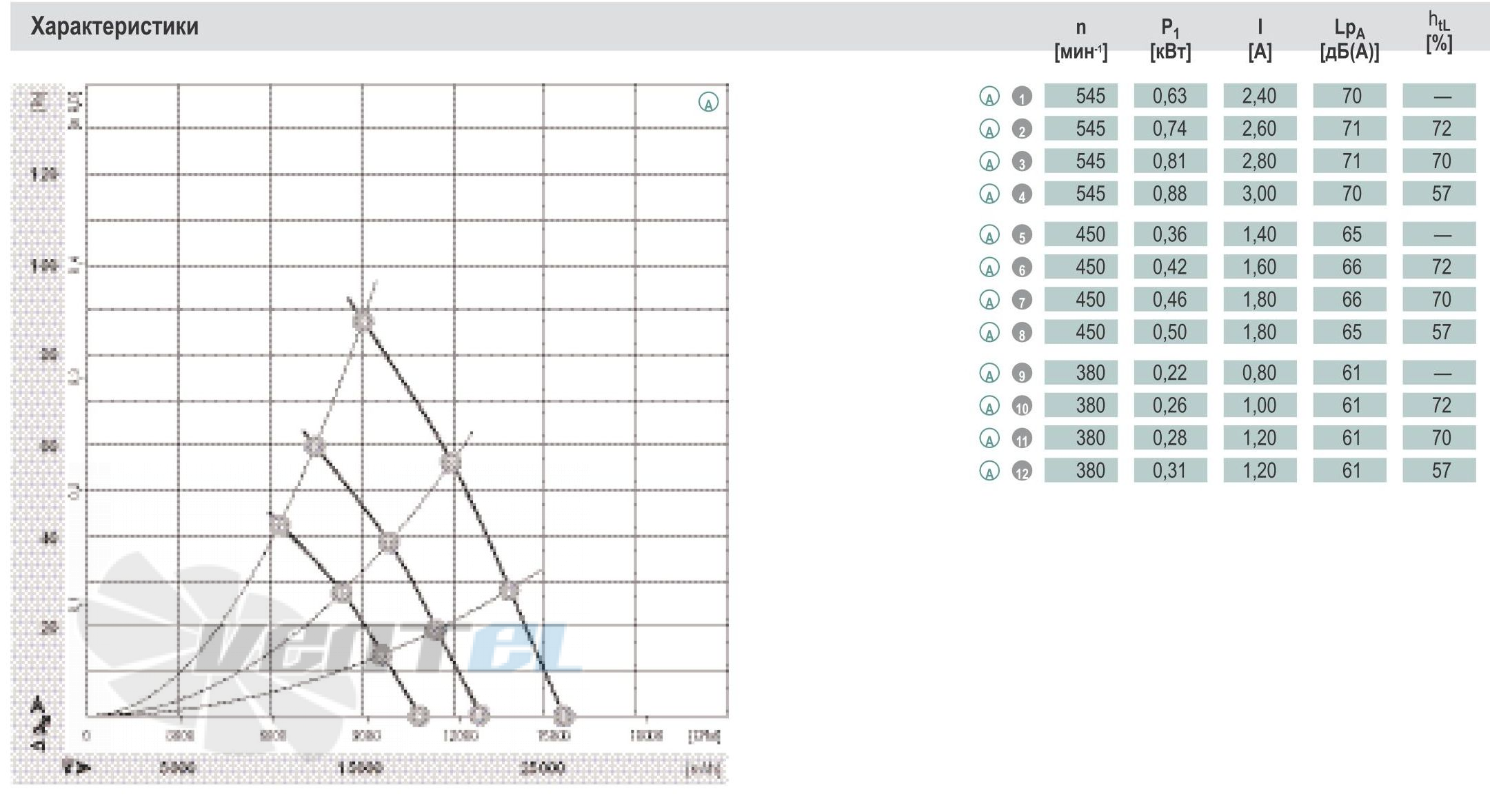The width and height of the screenshot is (1490, 812).
Task: Click the power cell '0,31'
Action: (1170, 471)
